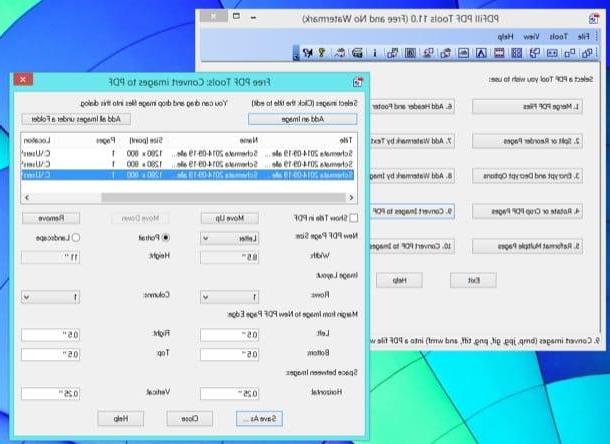Click '1. Merge PDF Files' button
610x444 pixels.
click(x=528, y=106)
